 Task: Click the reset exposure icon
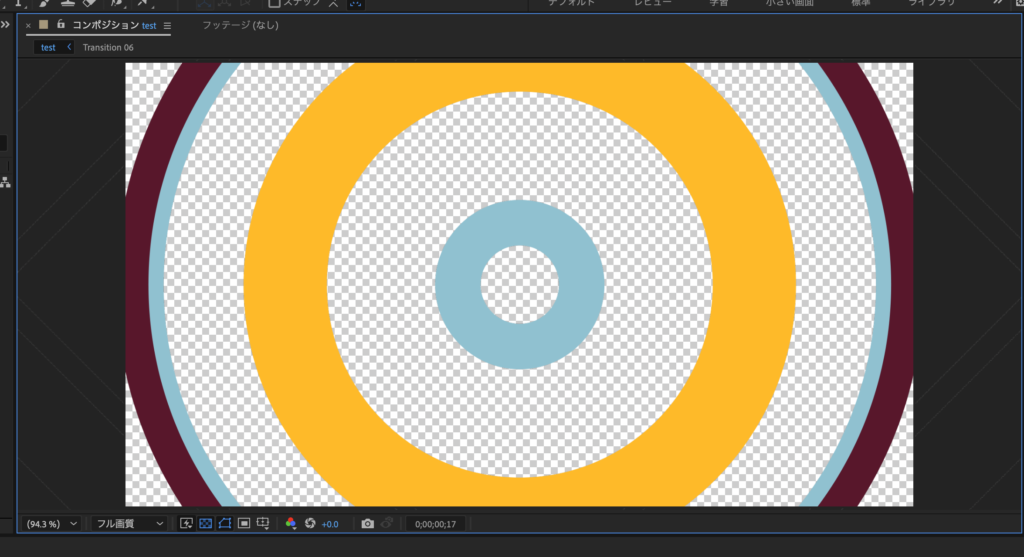pyautogui.click(x=310, y=523)
